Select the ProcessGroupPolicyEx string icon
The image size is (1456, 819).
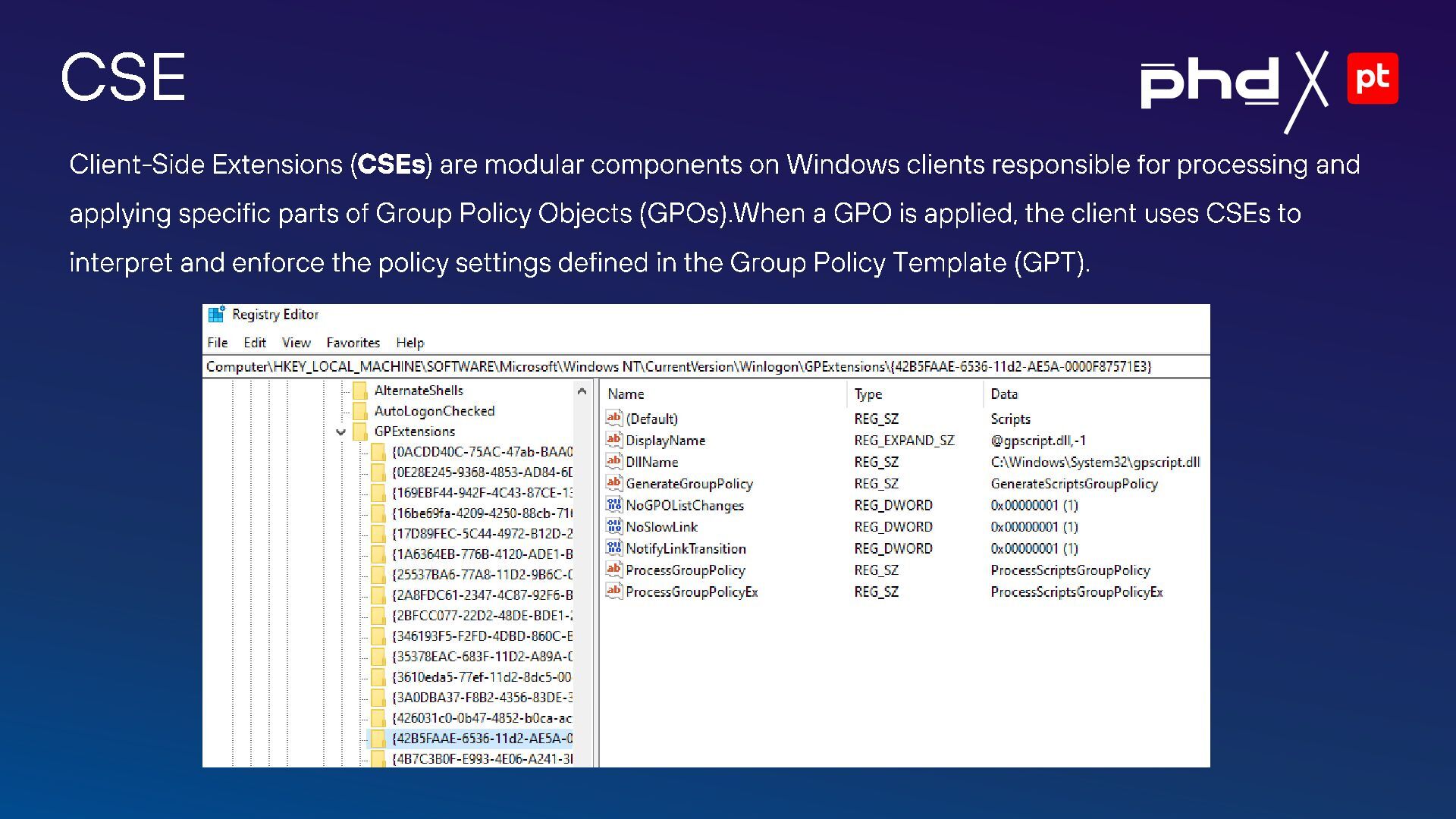click(x=614, y=591)
